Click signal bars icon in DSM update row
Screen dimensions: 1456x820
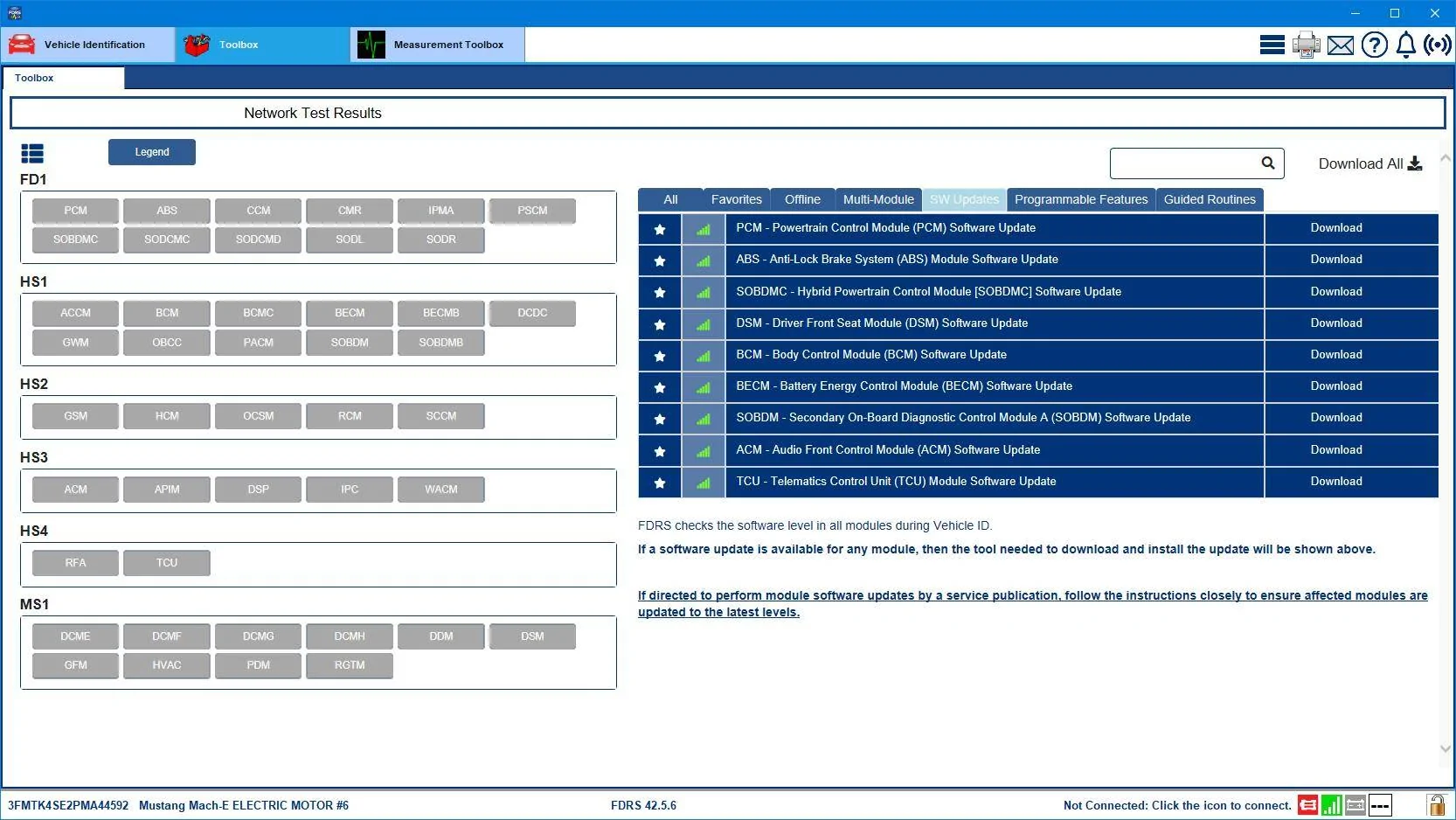click(x=704, y=324)
